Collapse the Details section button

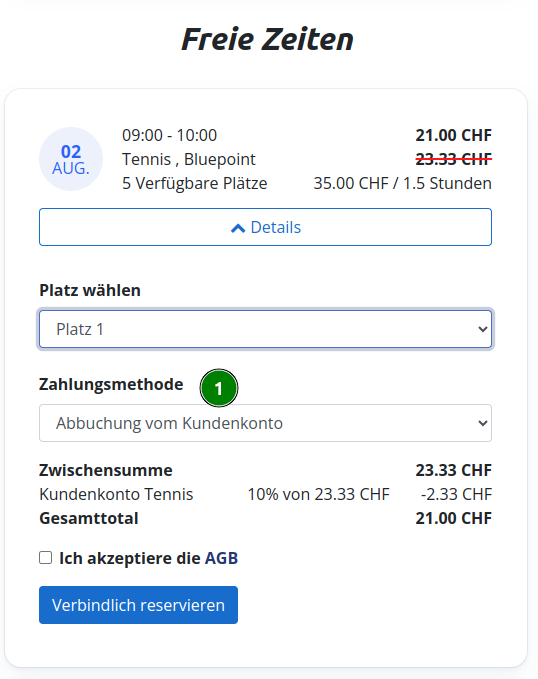pos(265,227)
